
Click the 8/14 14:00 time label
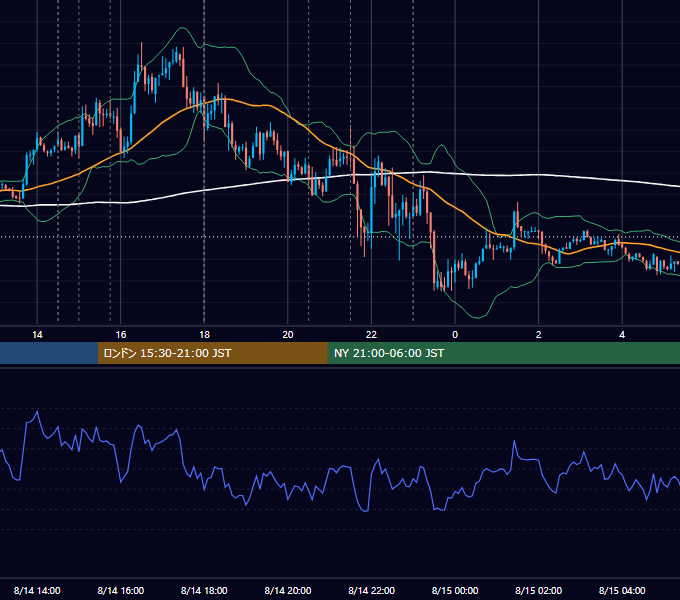click(x=37, y=590)
